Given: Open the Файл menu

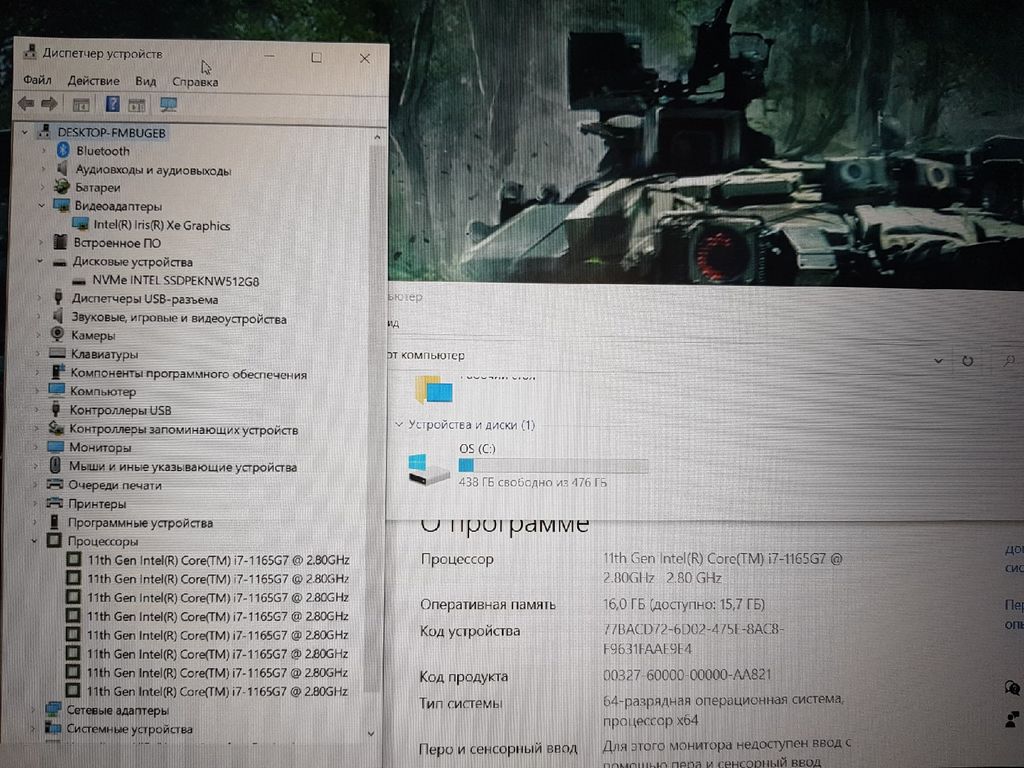Looking at the screenshot, I should 37,81.
